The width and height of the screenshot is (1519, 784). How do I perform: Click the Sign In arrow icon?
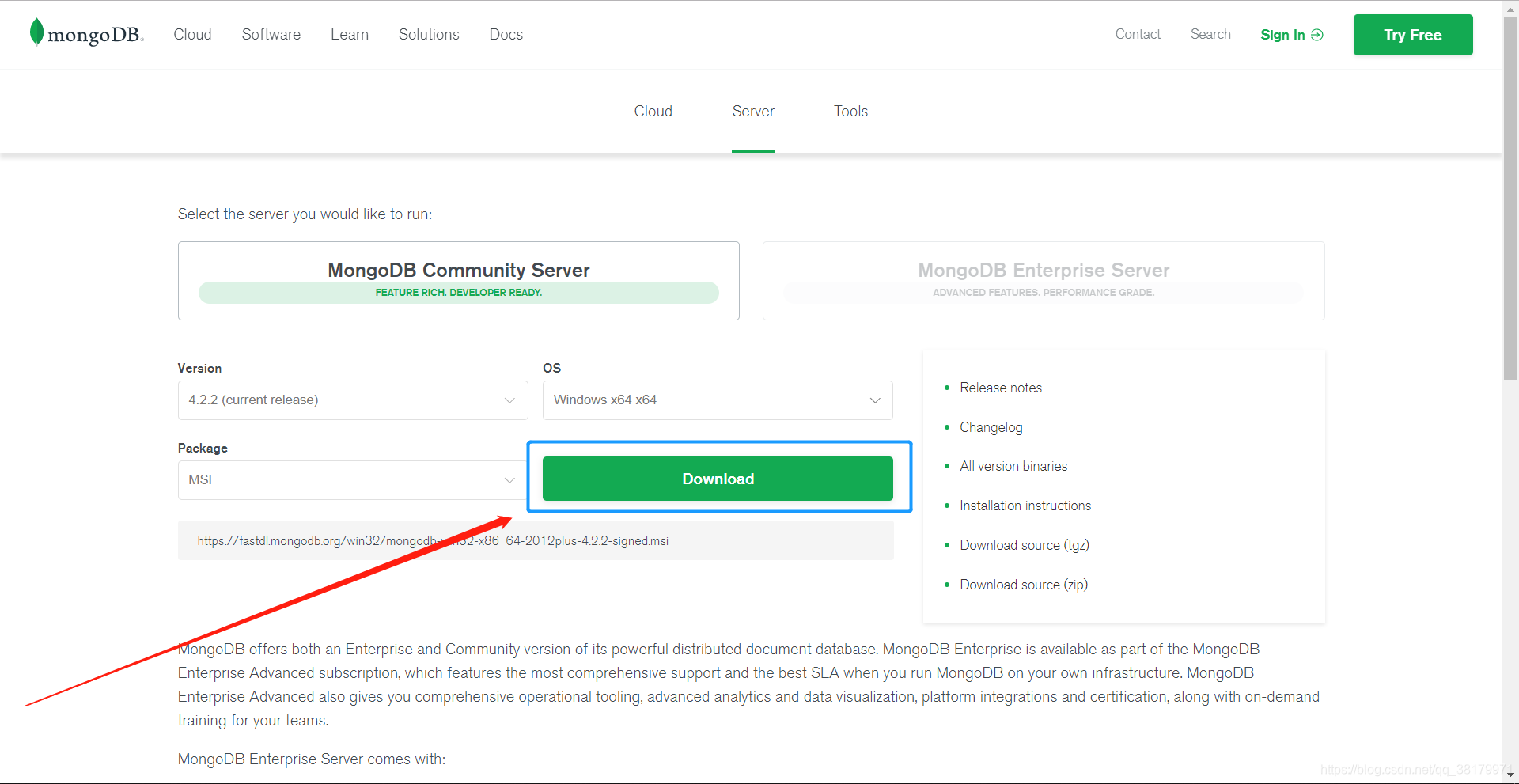click(1316, 34)
